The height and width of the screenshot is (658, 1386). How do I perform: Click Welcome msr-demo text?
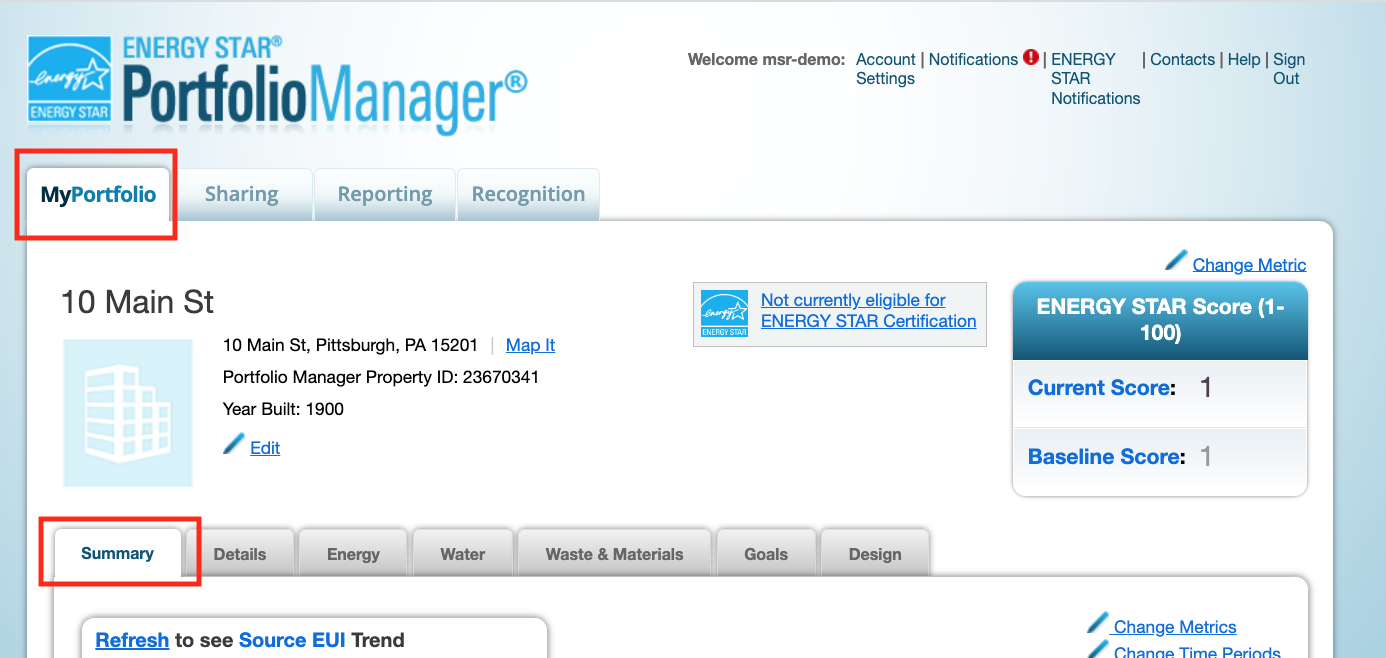click(x=767, y=59)
